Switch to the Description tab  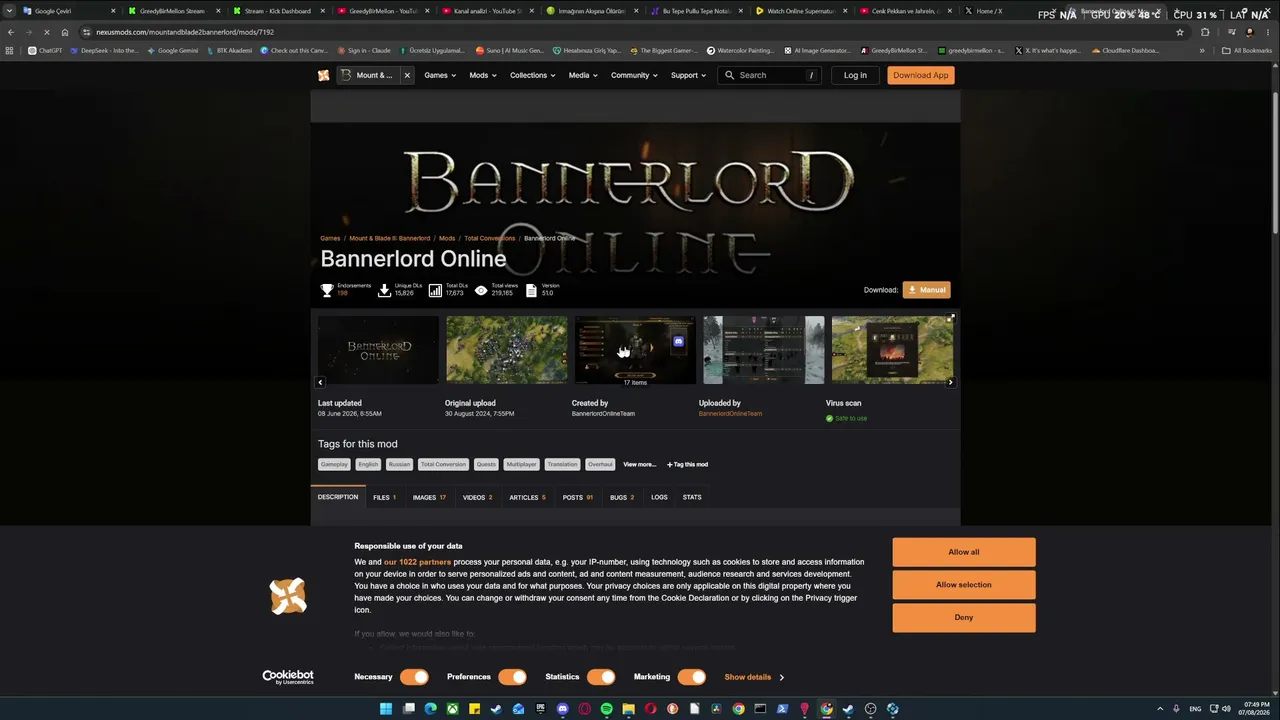click(x=338, y=497)
